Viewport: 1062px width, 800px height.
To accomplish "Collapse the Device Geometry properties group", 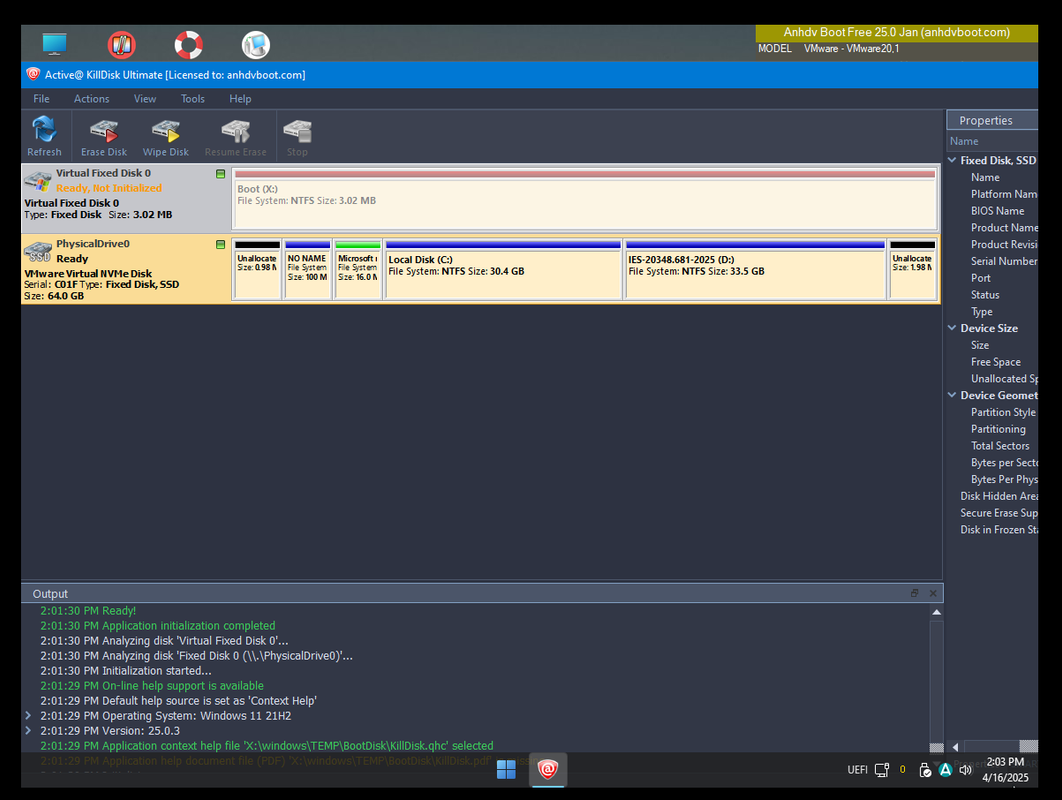I will (952, 395).
